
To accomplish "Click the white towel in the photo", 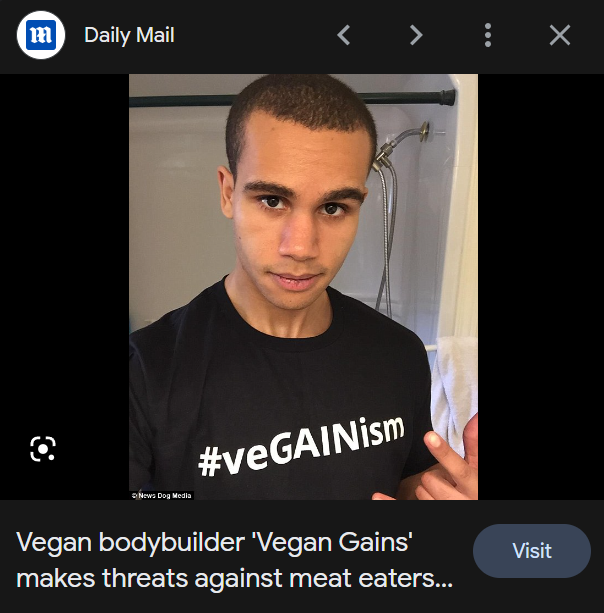I will [455, 391].
